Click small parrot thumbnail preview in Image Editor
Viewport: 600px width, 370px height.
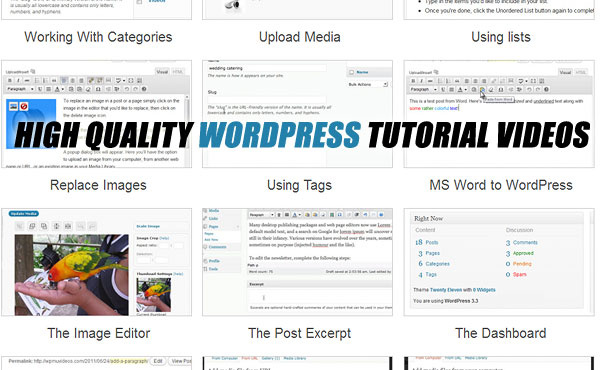(153, 295)
